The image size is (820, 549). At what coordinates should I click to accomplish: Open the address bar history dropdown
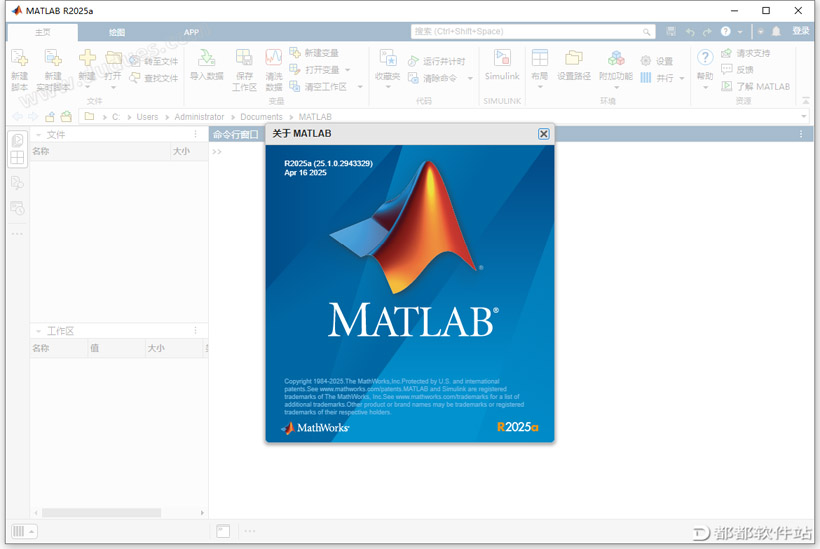click(804, 116)
